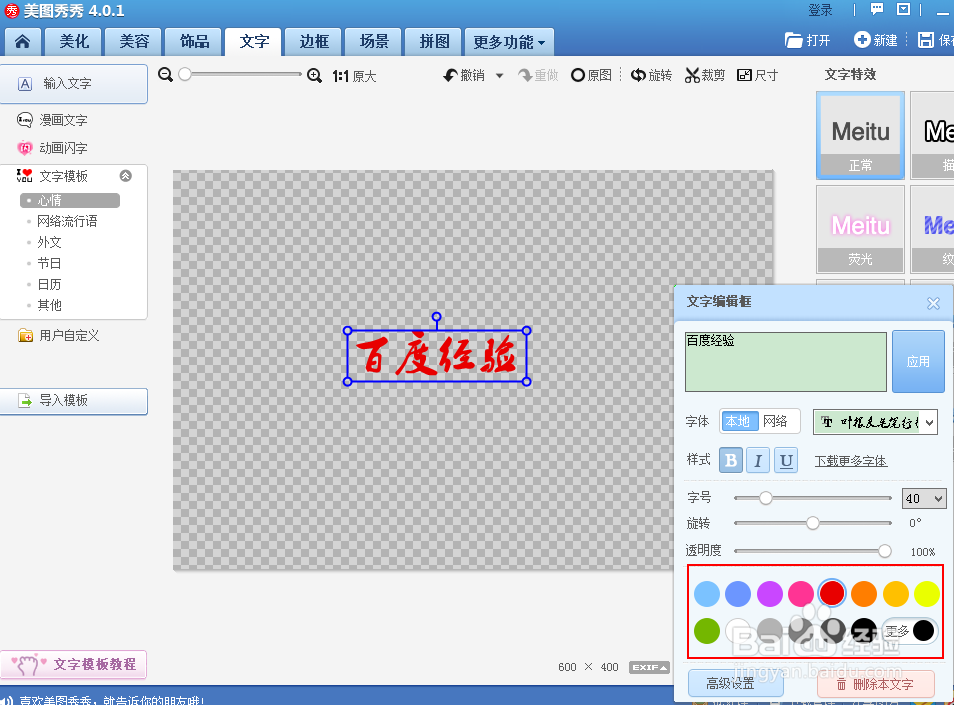Screen dimensions: 954x705
Task: Click 登录 to sign in
Action: [820, 10]
